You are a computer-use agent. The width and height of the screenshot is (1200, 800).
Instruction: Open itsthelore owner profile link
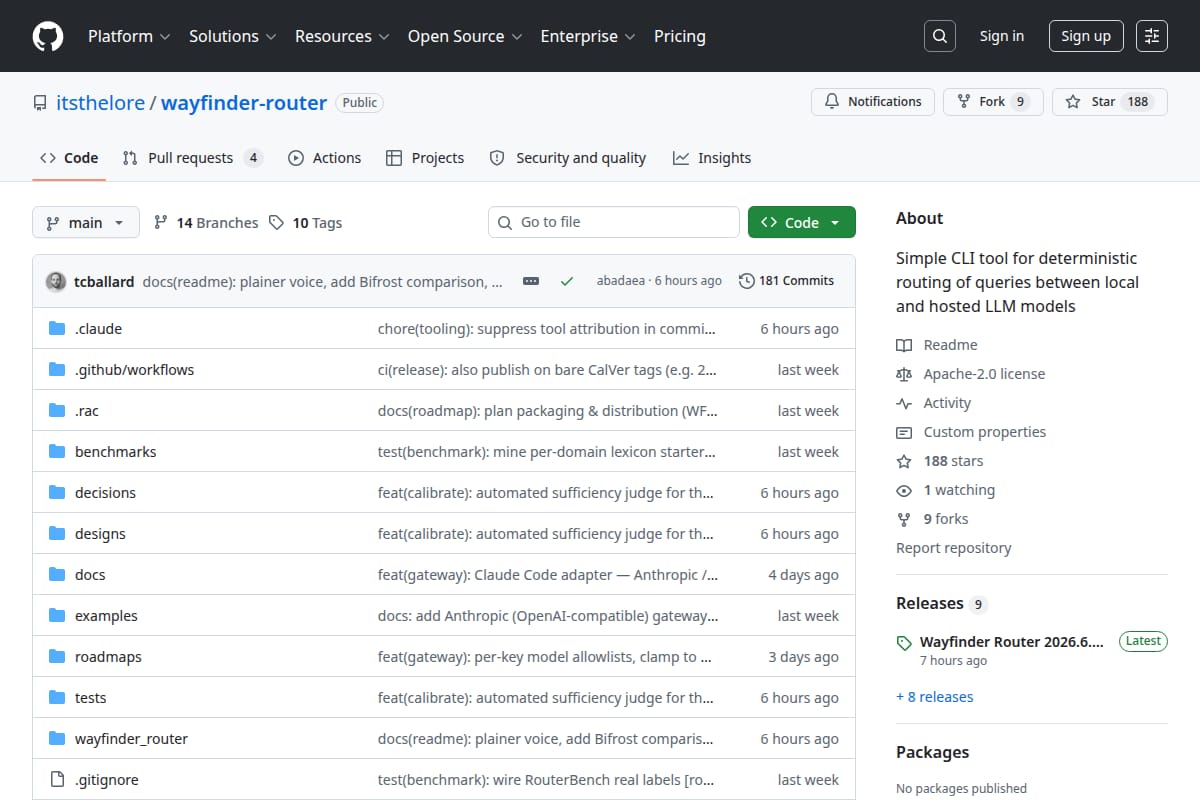[100, 103]
